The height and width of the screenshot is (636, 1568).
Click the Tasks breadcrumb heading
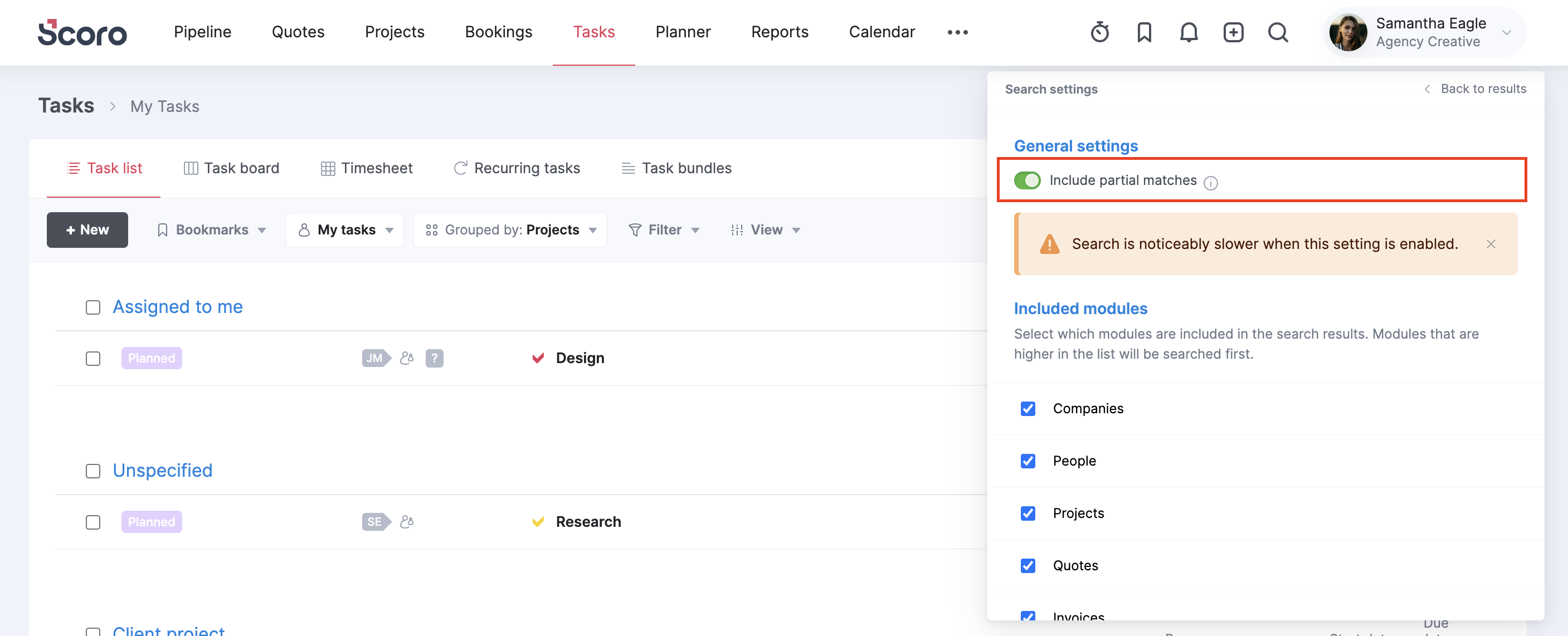click(x=66, y=106)
